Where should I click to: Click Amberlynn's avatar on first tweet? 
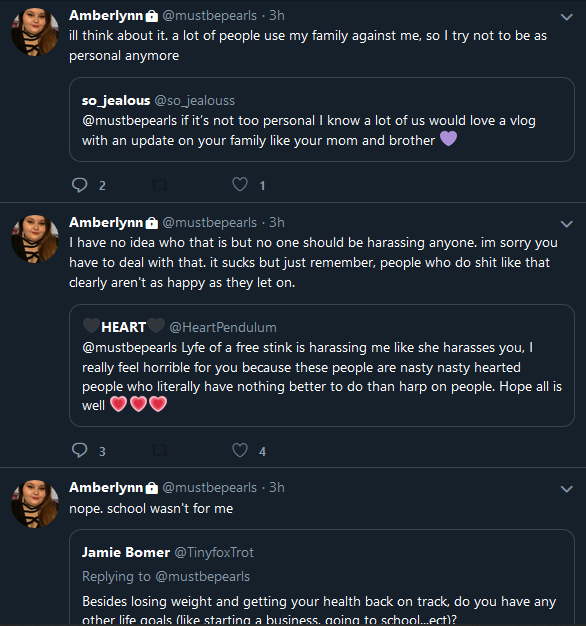[x=35, y=32]
